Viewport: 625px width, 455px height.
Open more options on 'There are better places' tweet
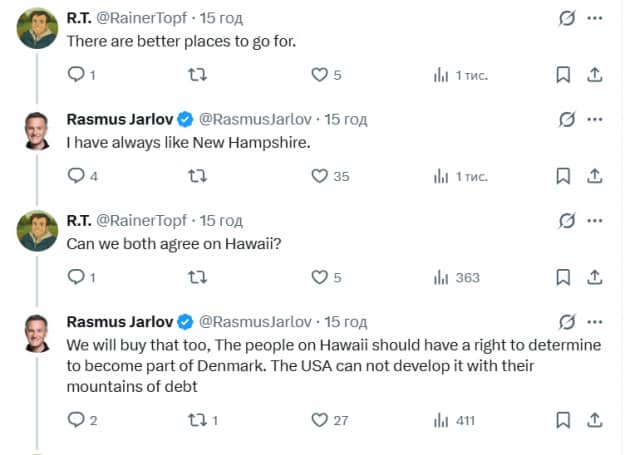pos(596,17)
